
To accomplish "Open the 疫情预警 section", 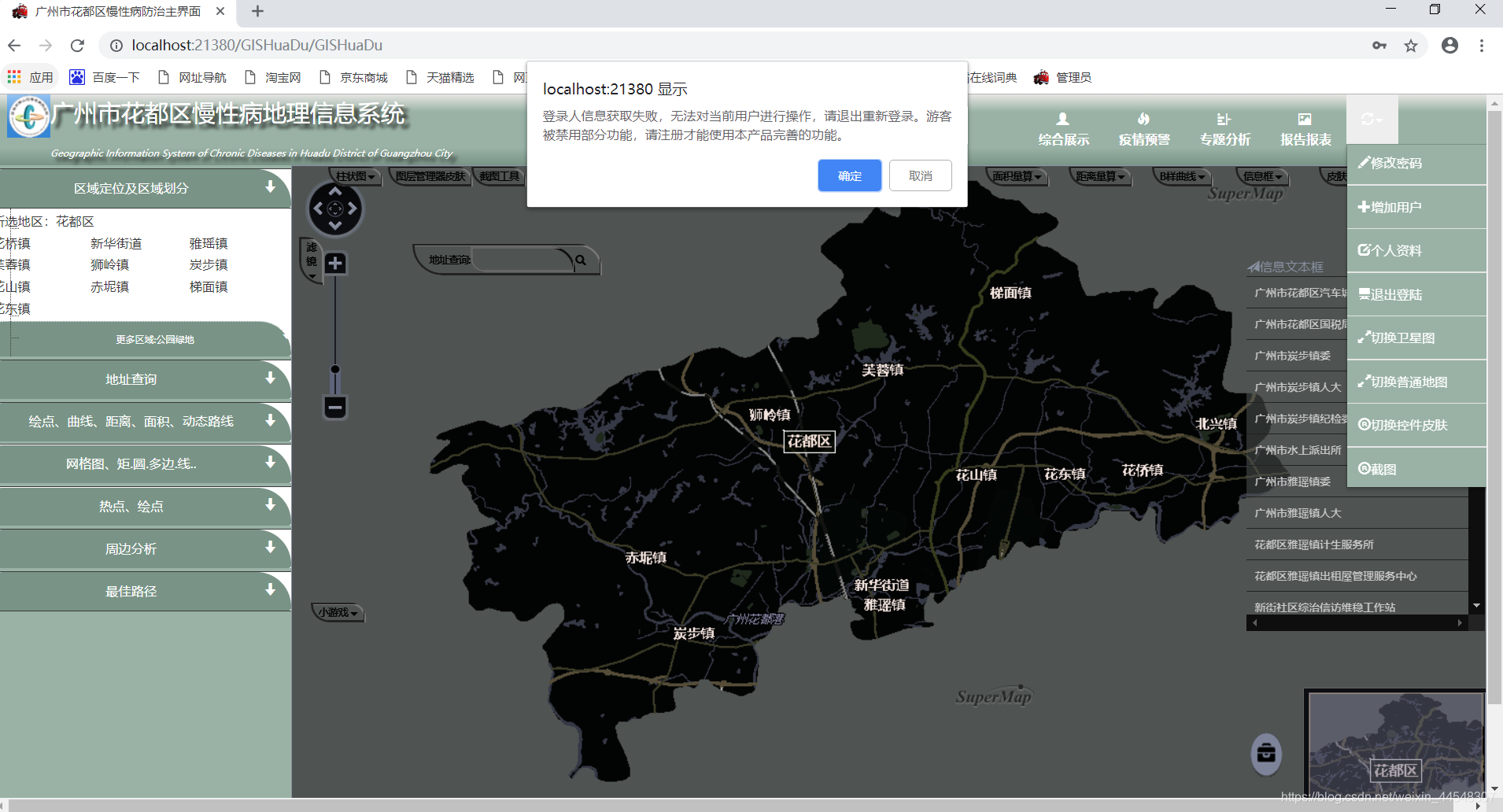I will click(x=1144, y=130).
